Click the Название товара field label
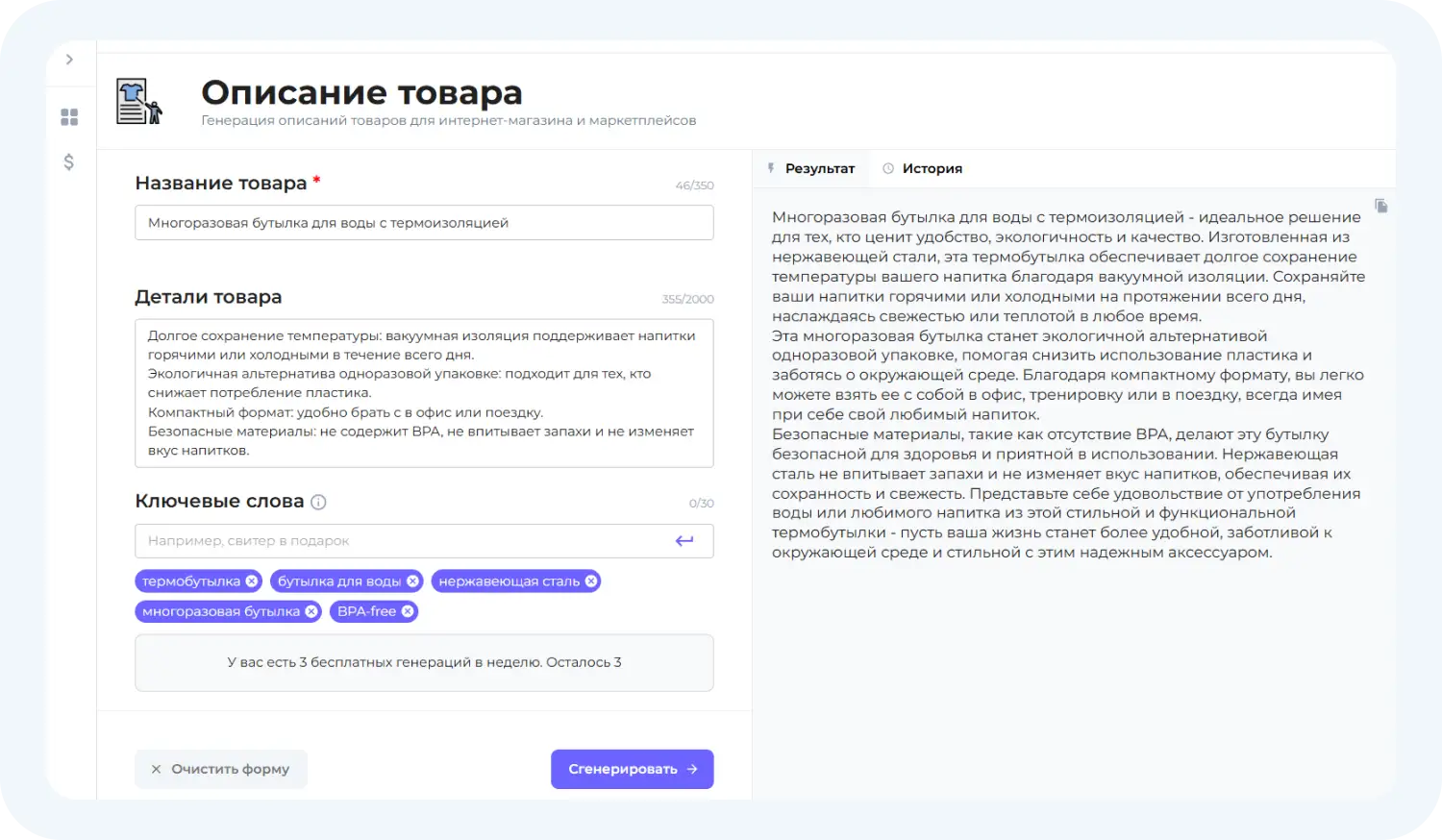1442x840 pixels. click(221, 183)
